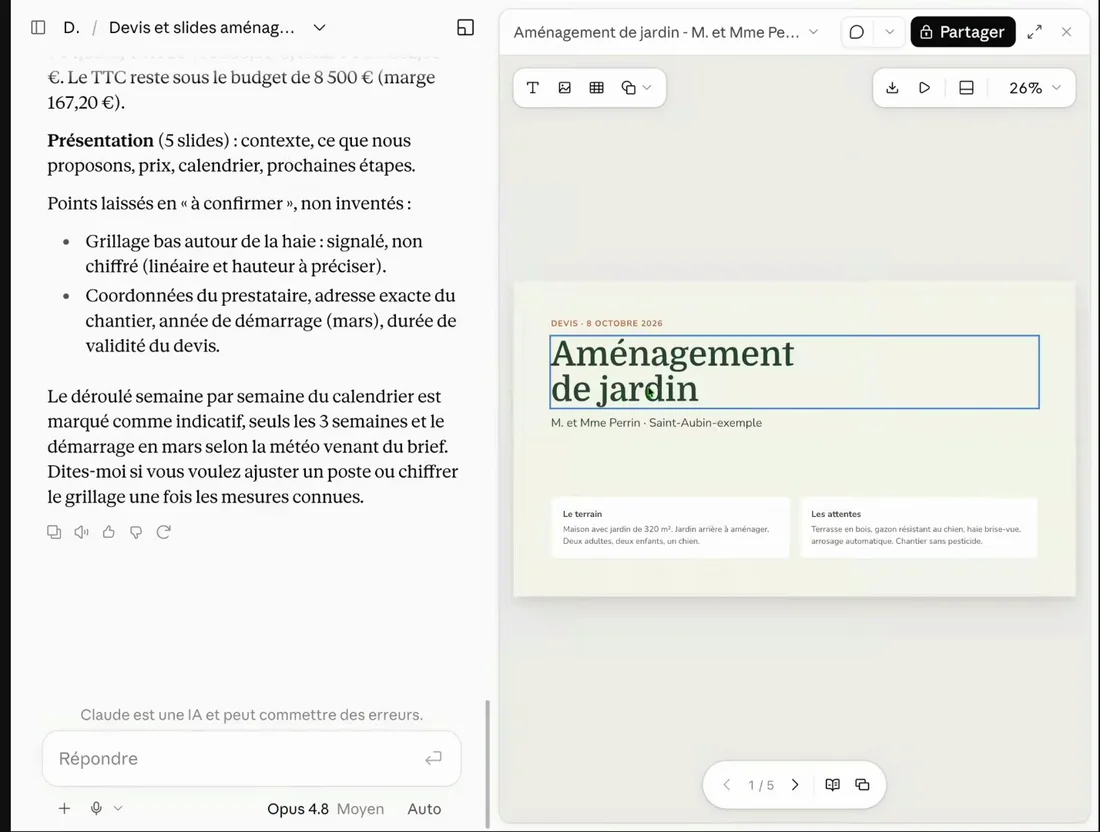
Task: Download the presentation
Action: click(x=892, y=88)
